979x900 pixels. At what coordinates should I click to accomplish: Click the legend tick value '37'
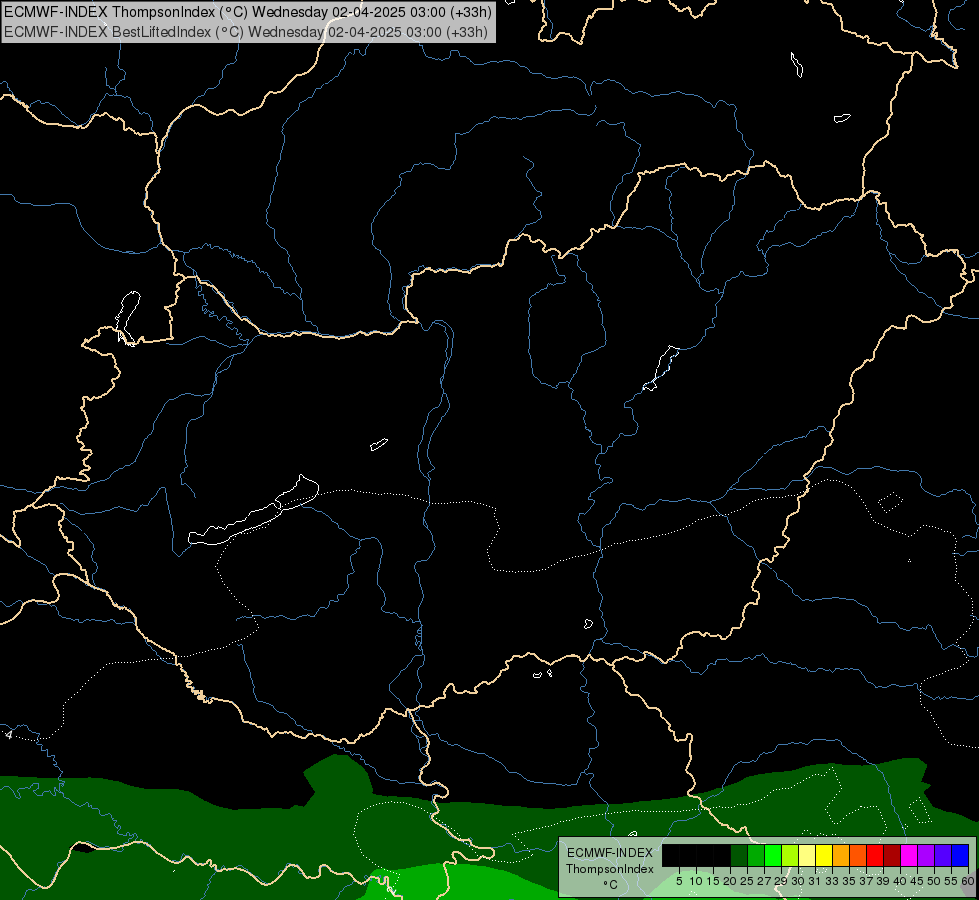click(866, 881)
